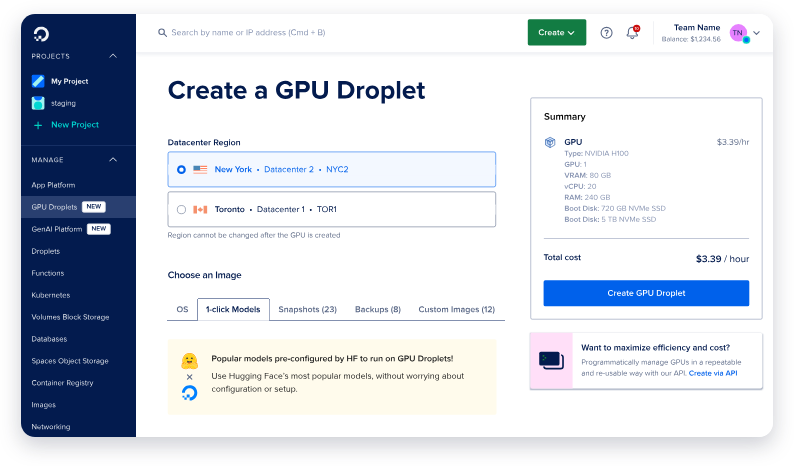Click the NEW badge next to GPU Droplets
This screenshot has width=794, height=466.
[94, 207]
